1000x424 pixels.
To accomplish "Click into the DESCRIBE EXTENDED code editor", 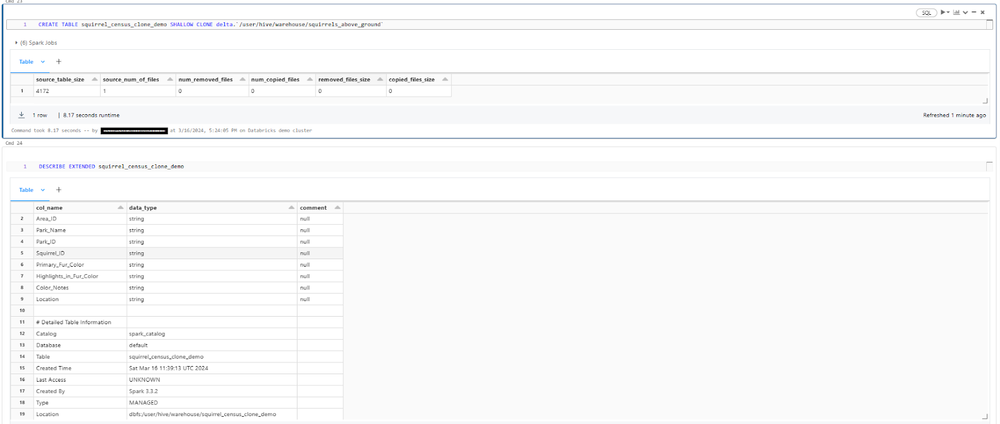I will (300, 166).
